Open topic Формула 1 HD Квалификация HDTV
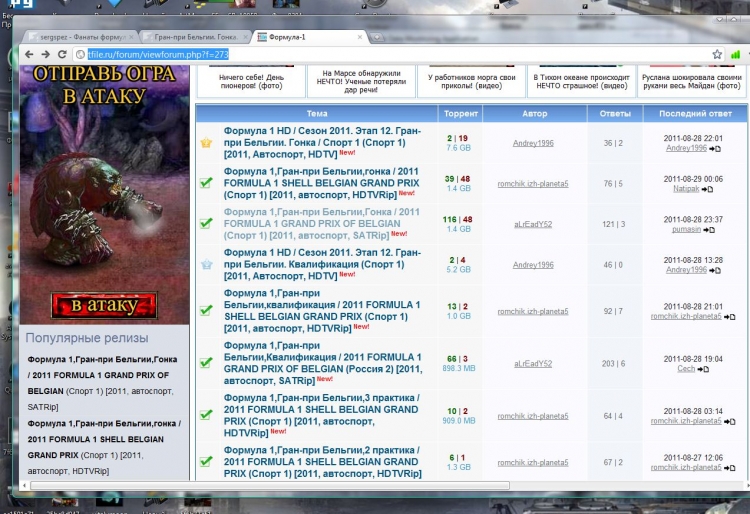The width and height of the screenshot is (750, 514). (x=322, y=264)
